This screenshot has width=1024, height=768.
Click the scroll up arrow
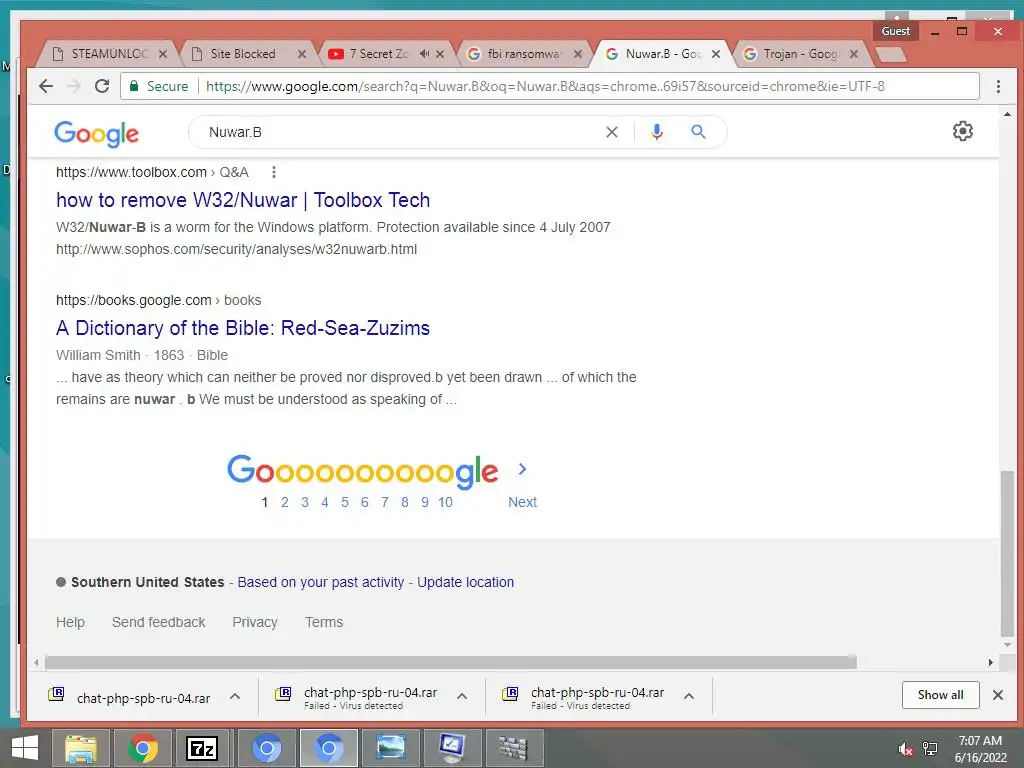pos(1008,114)
